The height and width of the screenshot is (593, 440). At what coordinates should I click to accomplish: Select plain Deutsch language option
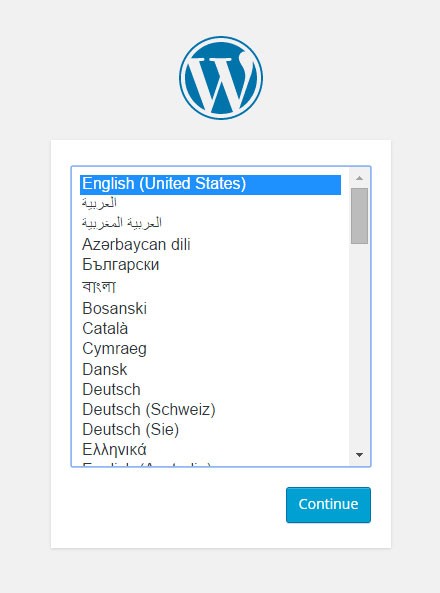coord(210,389)
